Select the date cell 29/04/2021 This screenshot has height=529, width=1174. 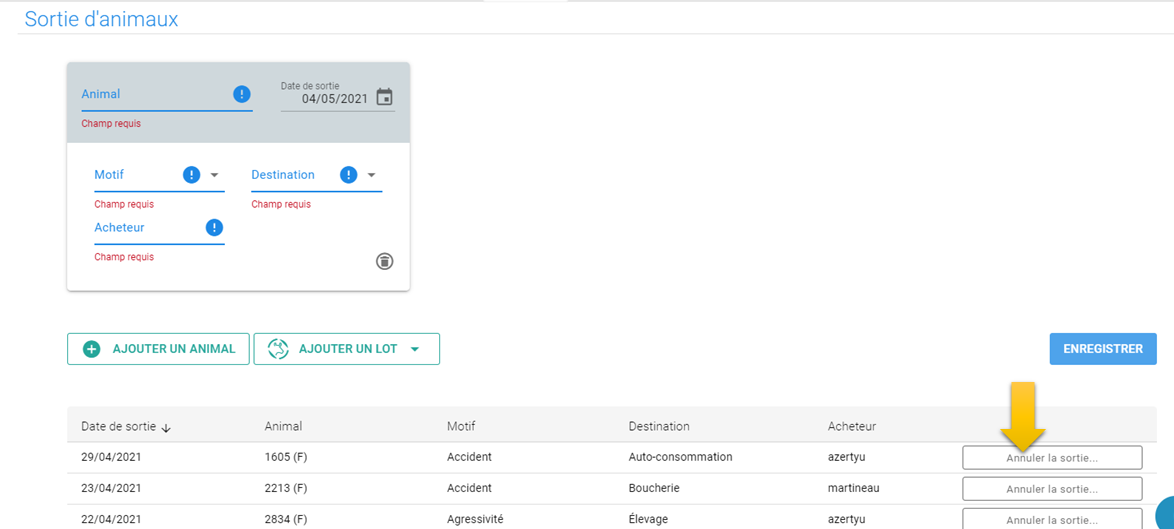[111, 456]
